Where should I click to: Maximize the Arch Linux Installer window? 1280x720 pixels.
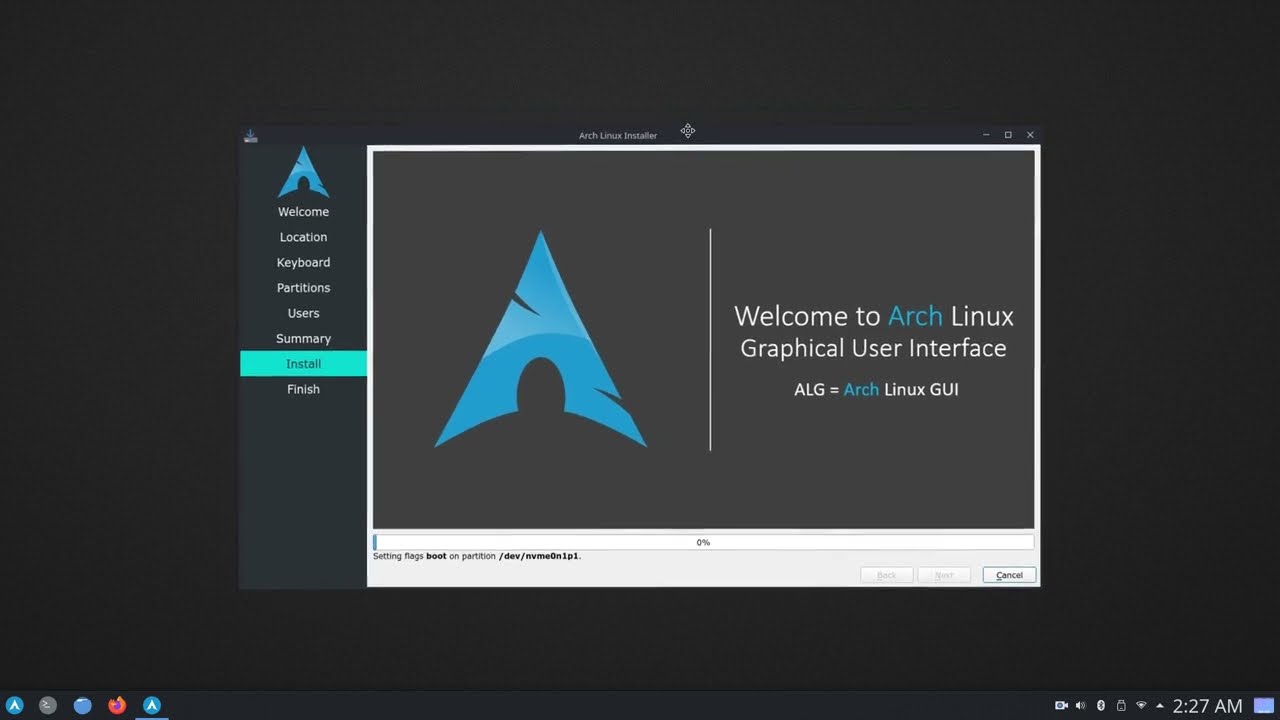(1008, 135)
